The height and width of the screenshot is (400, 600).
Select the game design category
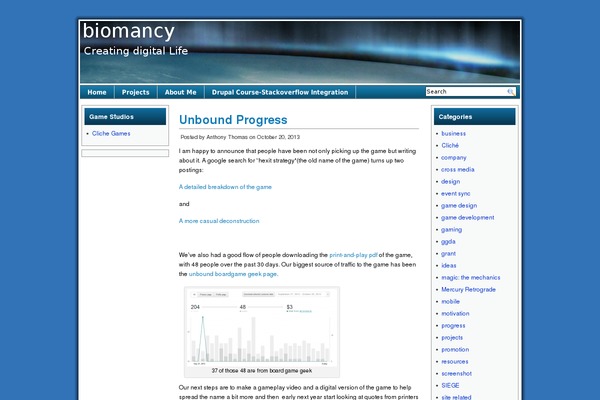tap(459, 206)
